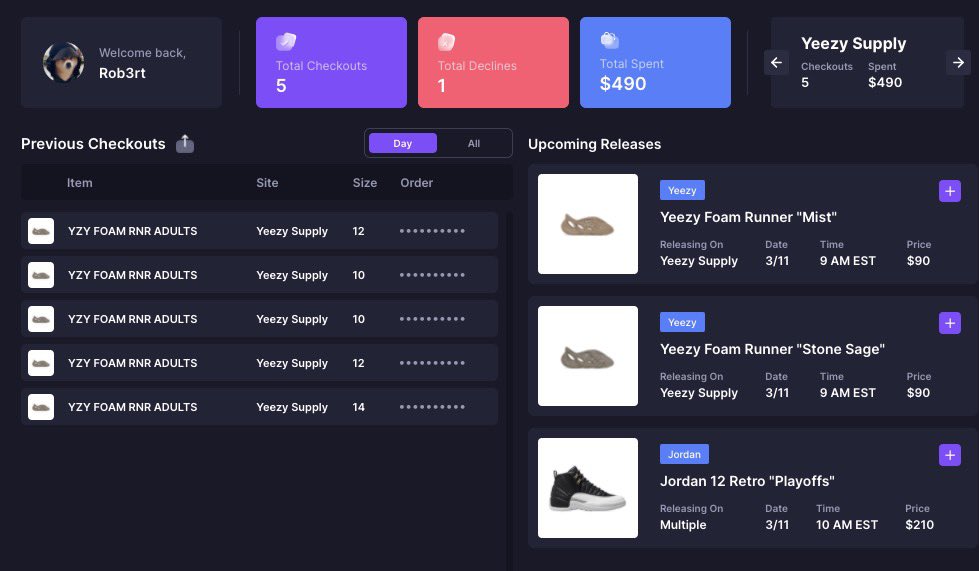Click the Total Spent shopping bag icon
The width and height of the screenshot is (979, 571).
[609, 40]
